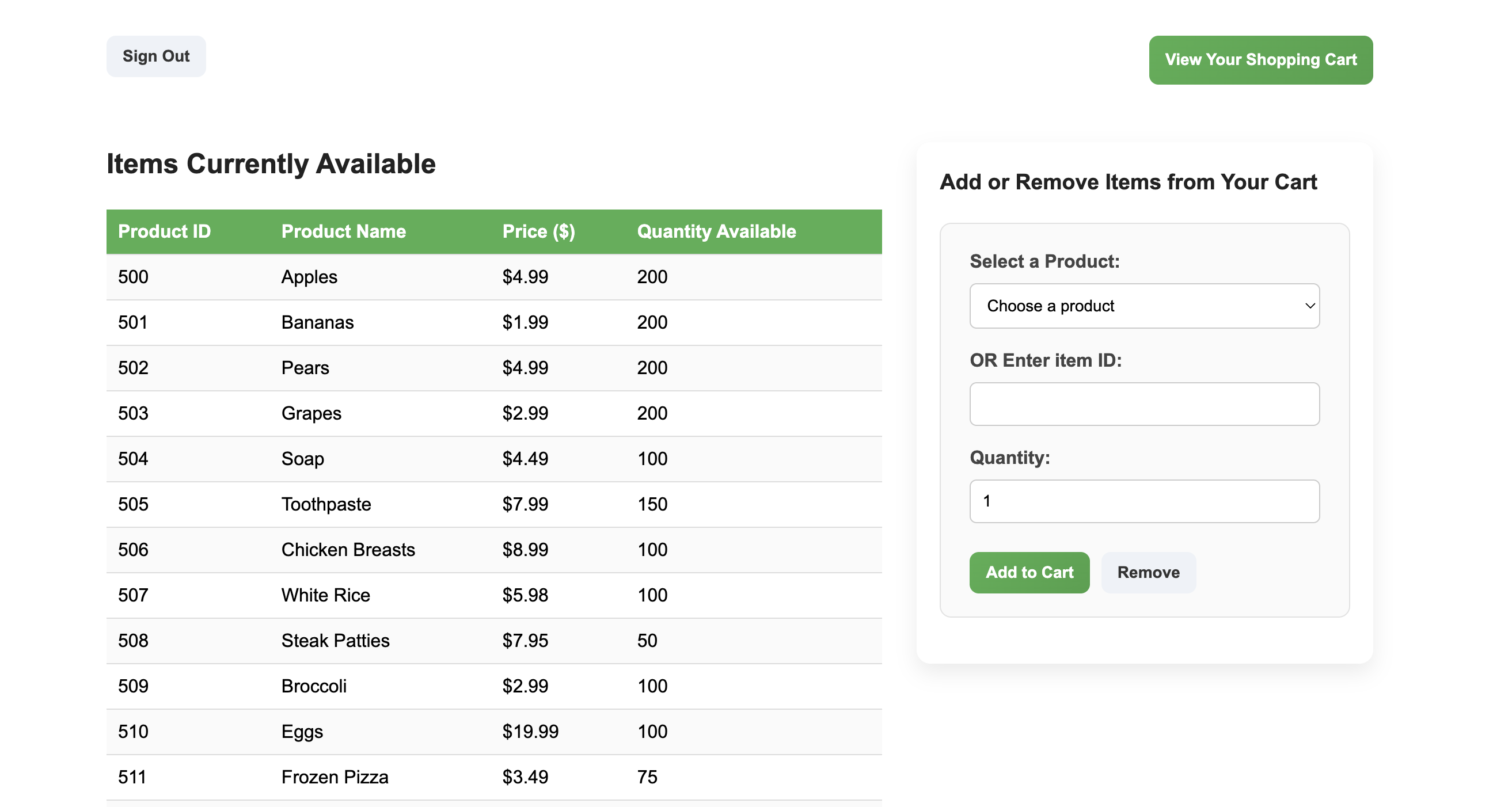Click the item ID input field

coord(1144,404)
